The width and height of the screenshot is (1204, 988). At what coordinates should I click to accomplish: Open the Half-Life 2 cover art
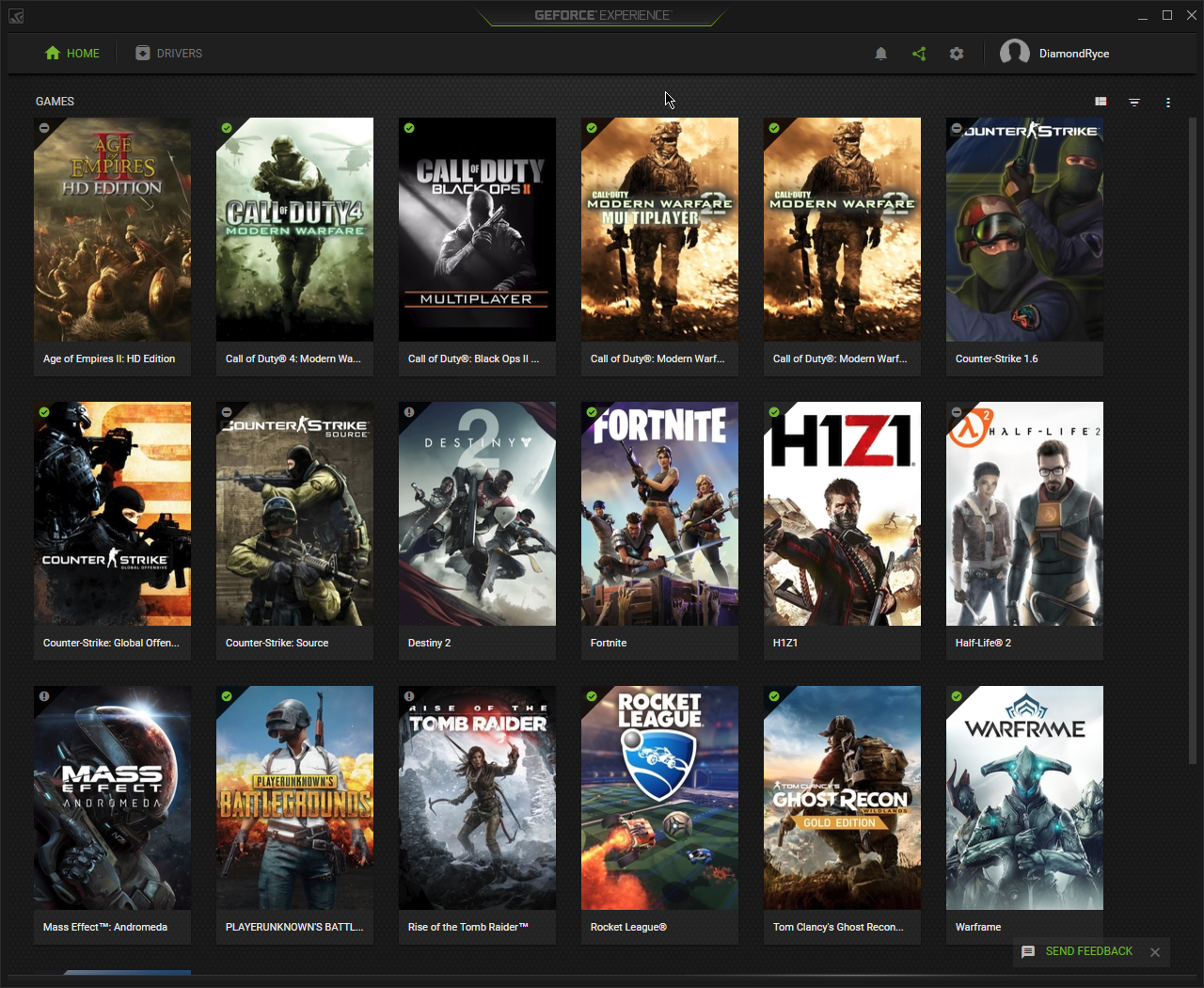point(1025,514)
